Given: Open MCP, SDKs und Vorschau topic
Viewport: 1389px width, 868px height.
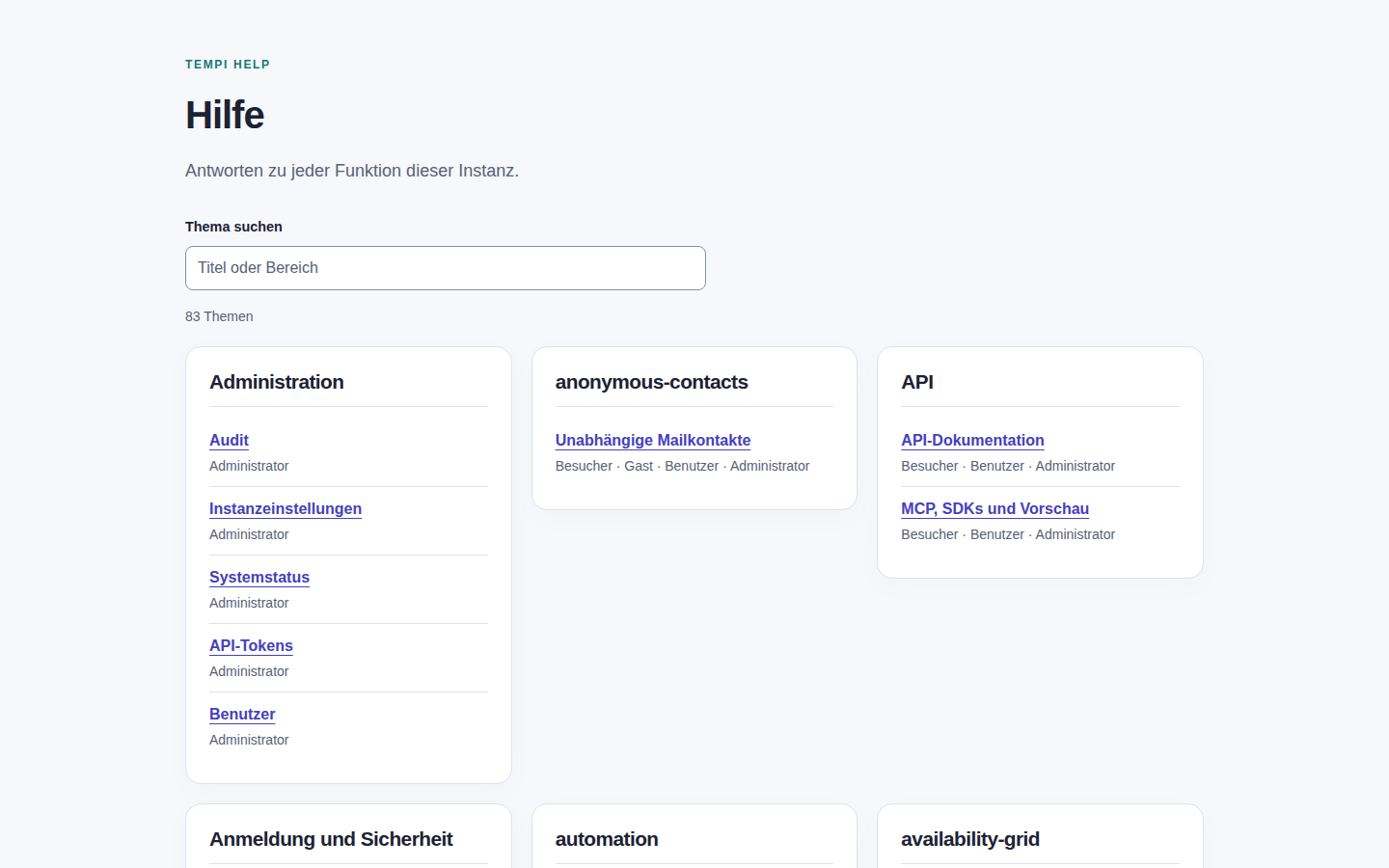Looking at the screenshot, I should 994,508.
